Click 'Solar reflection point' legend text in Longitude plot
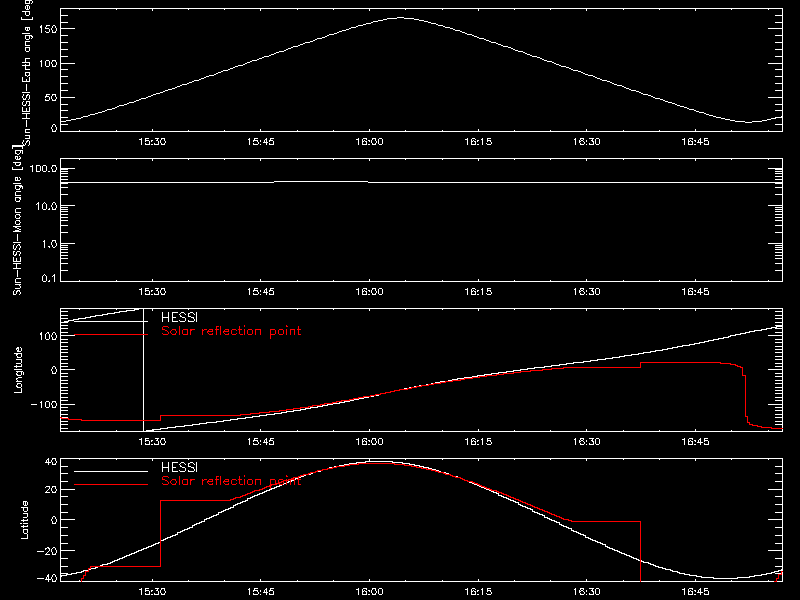The image size is (800, 600). click(231, 331)
